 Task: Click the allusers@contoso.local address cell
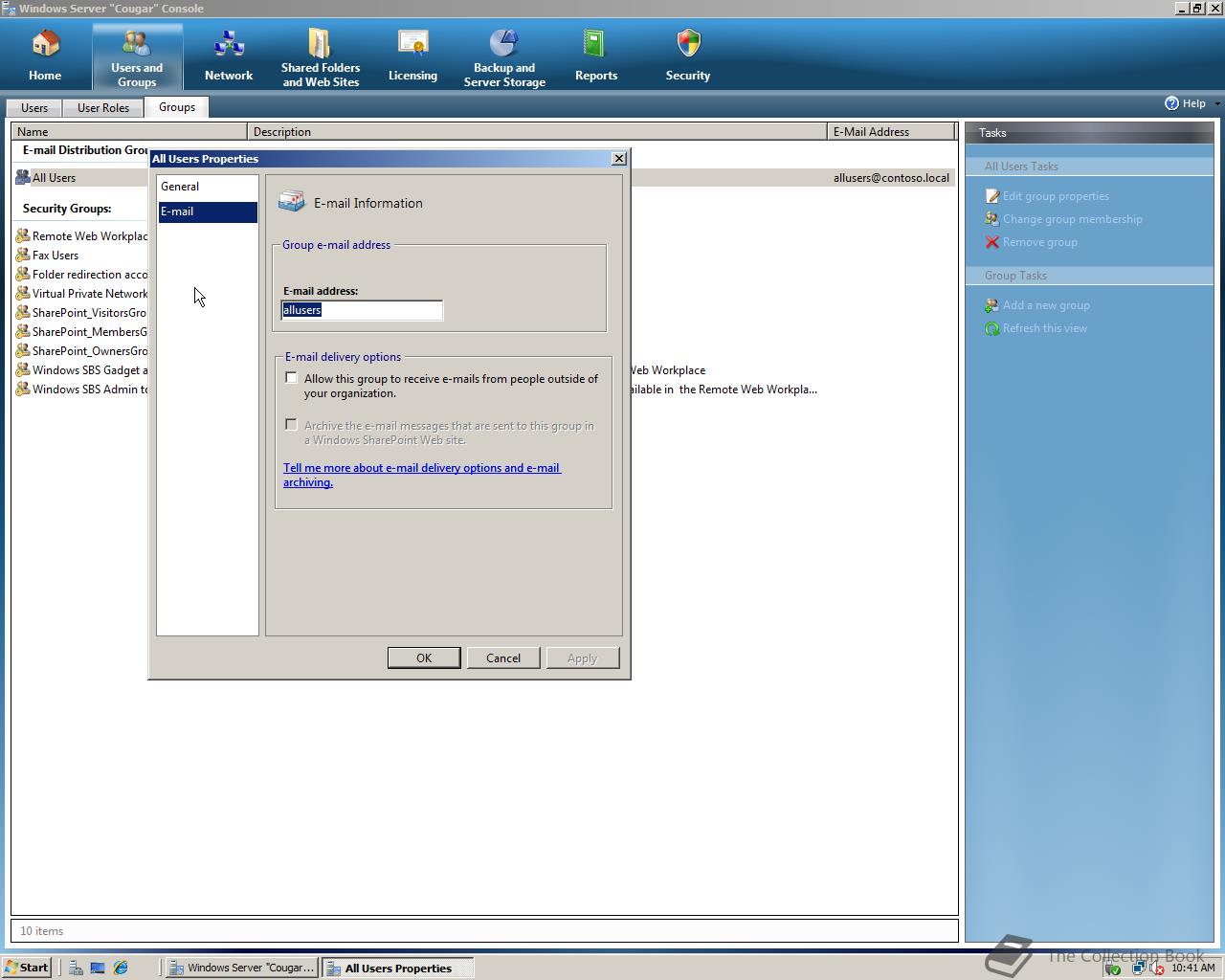pyautogui.click(x=891, y=178)
